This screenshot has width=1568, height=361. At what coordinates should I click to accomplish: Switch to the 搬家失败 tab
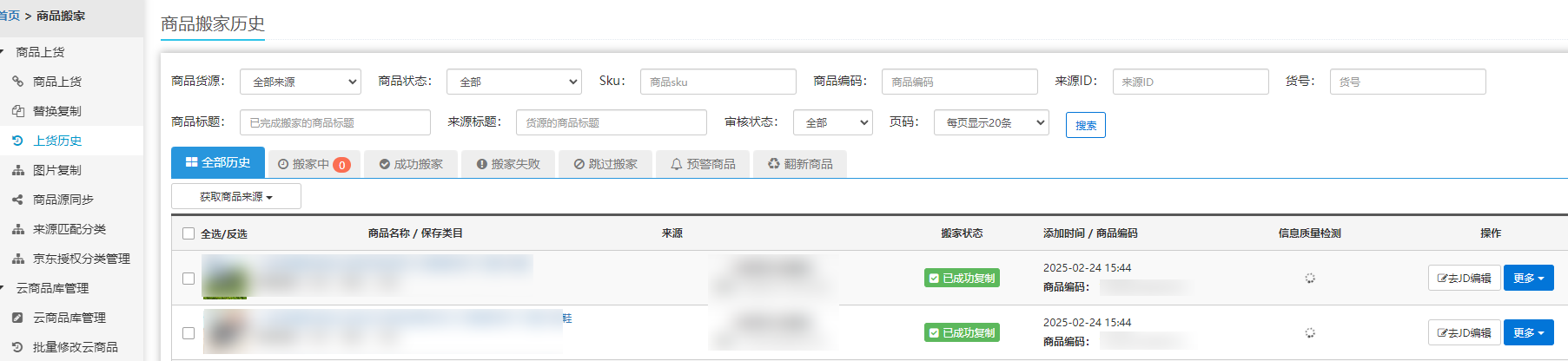pos(508,164)
